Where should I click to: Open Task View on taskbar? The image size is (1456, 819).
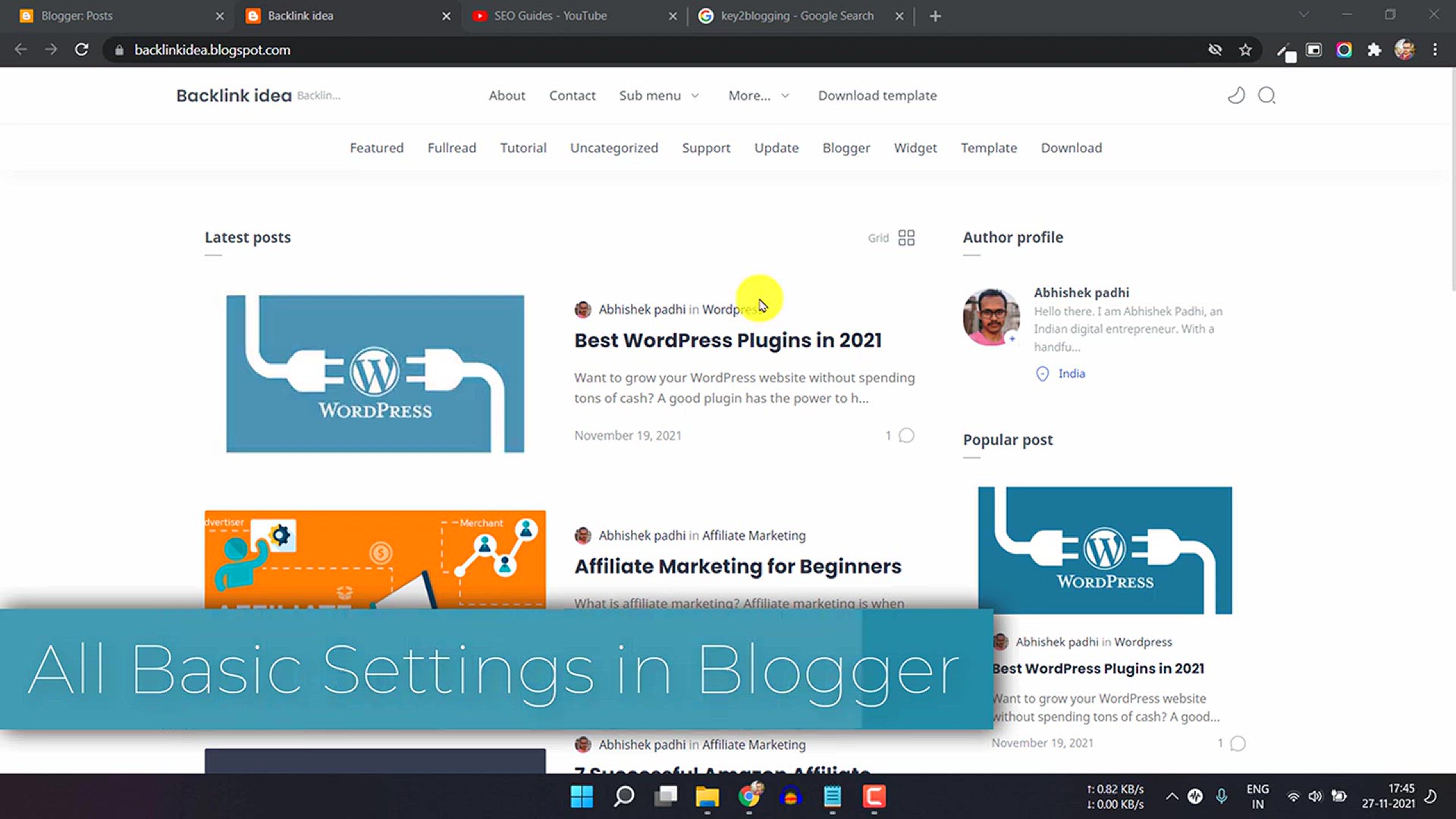tap(666, 796)
